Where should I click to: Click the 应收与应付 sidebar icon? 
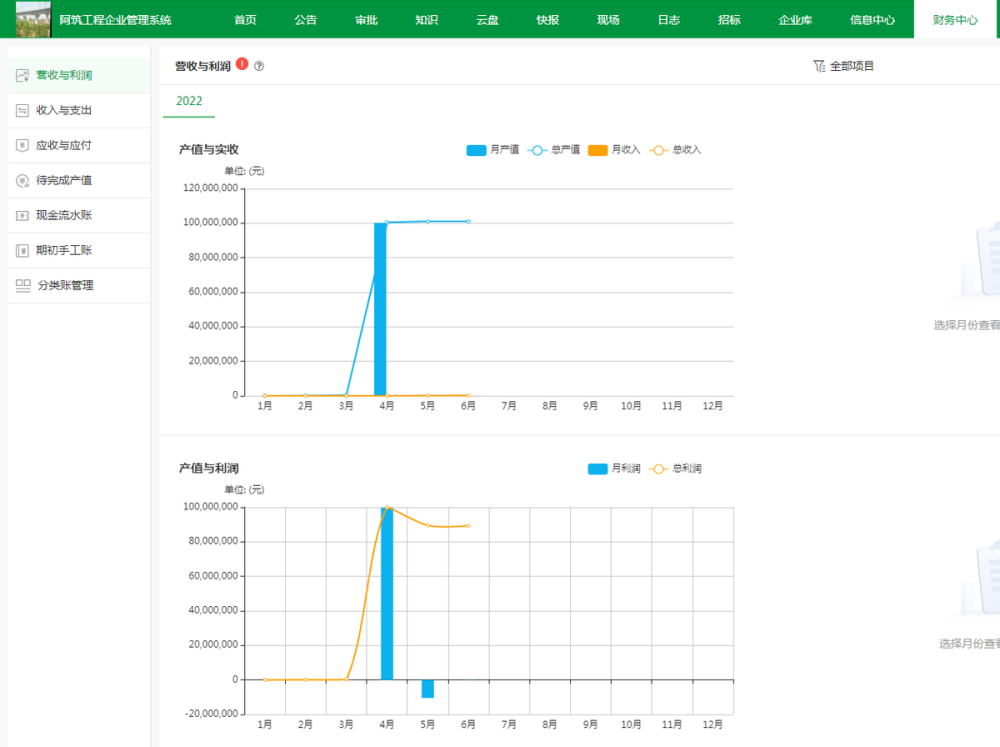[x=22, y=145]
